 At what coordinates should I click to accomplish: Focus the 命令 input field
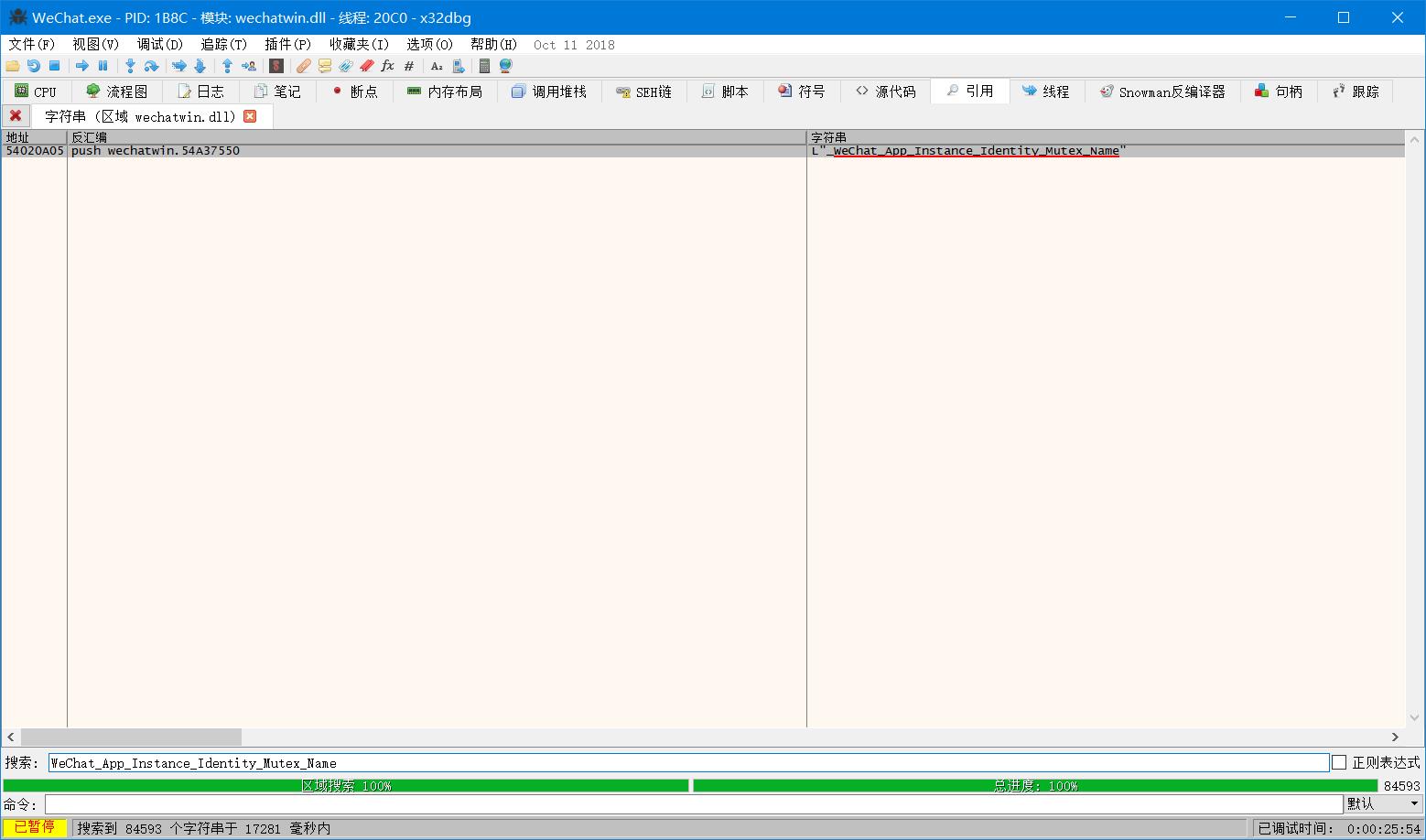[694, 803]
